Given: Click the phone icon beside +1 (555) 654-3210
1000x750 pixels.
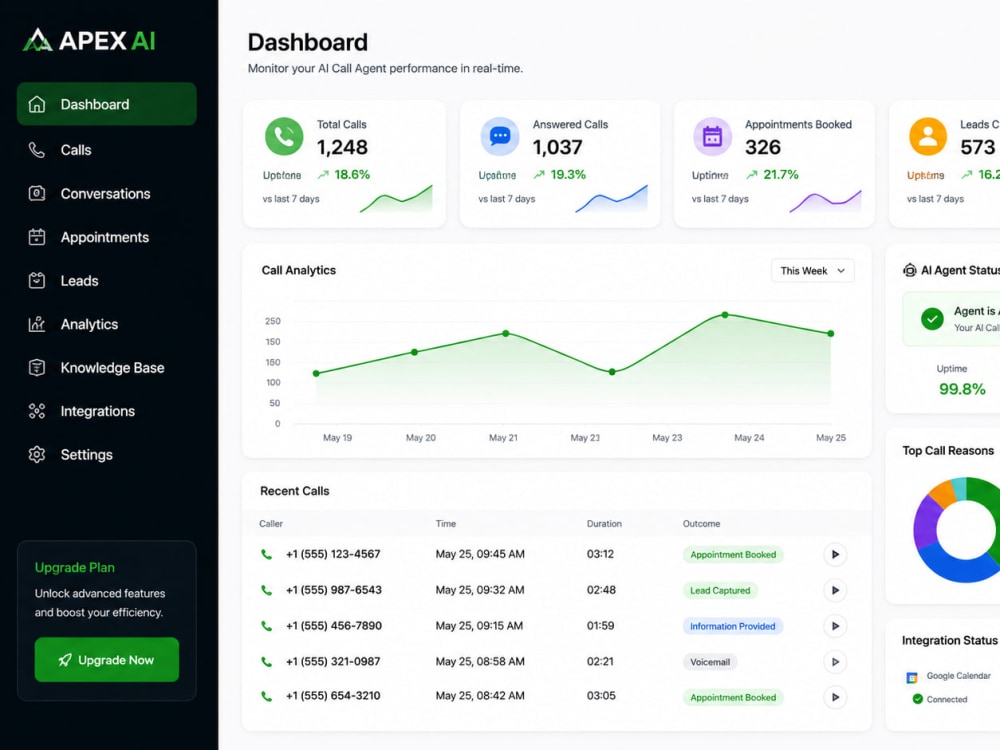Looking at the screenshot, I should pyautogui.click(x=267, y=696).
